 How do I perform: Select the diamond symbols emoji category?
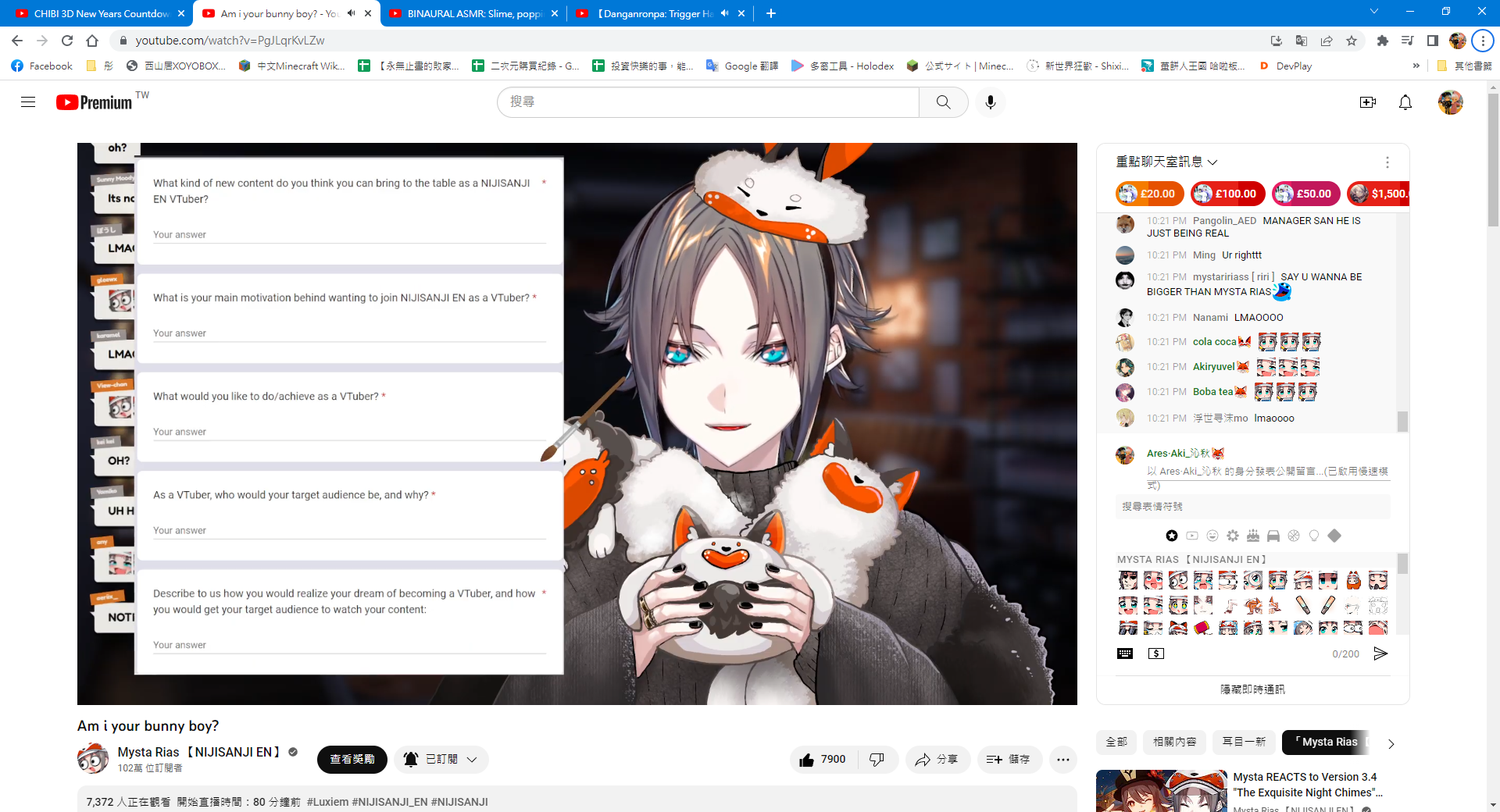[1334, 536]
